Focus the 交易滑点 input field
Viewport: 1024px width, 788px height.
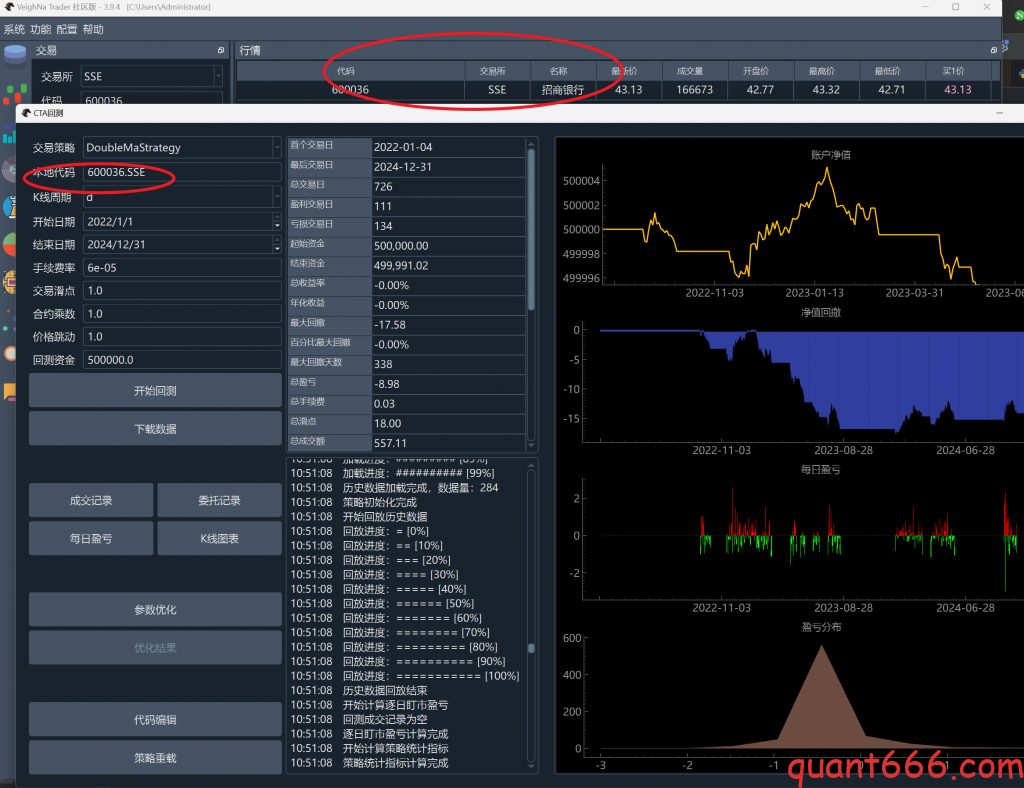tap(182, 291)
